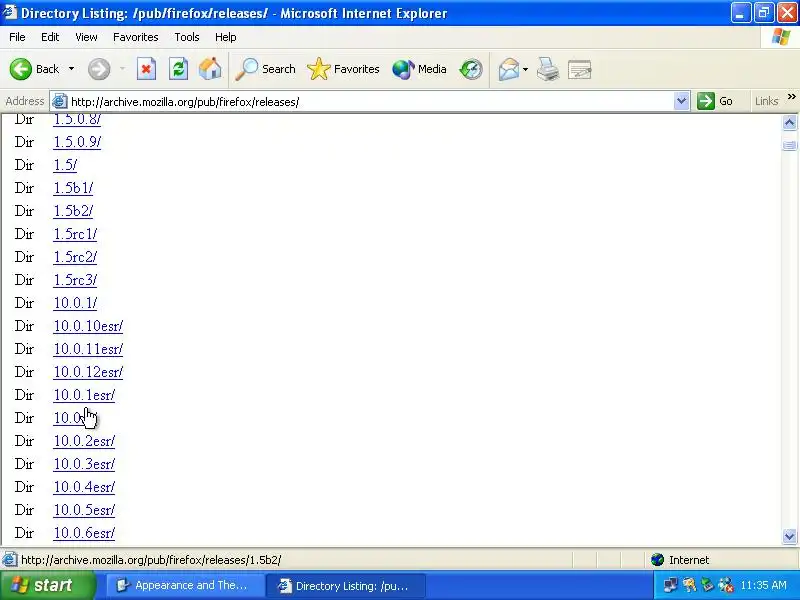The width and height of the screenshot is (800, 600).
Task: Open the Back history dropdown arrow
Action: (x=71, y=69)
